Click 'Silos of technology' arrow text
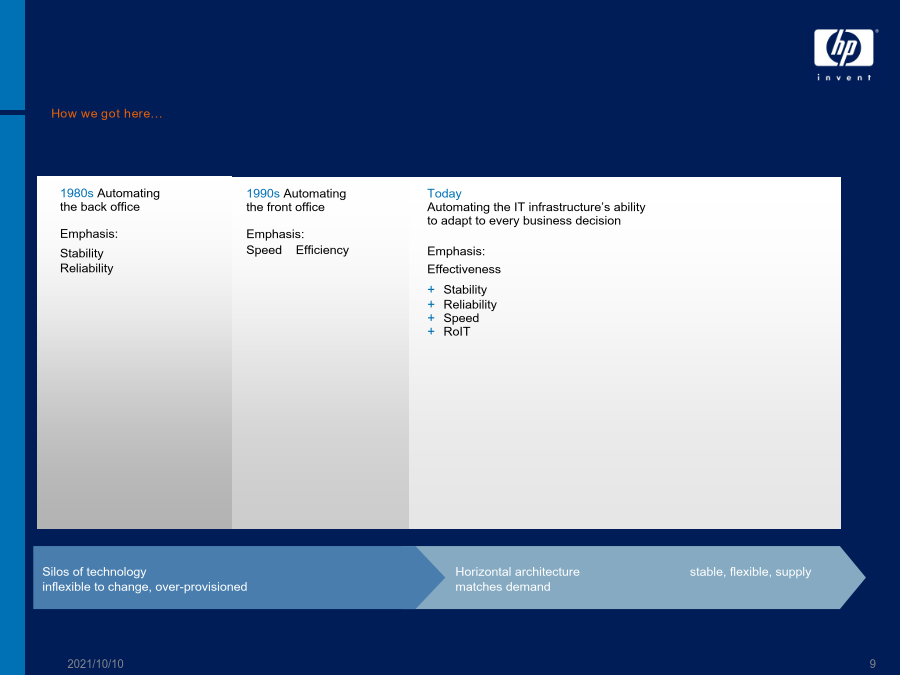The height and width of the screenshot is (675, 900). [x=94, y=572]
